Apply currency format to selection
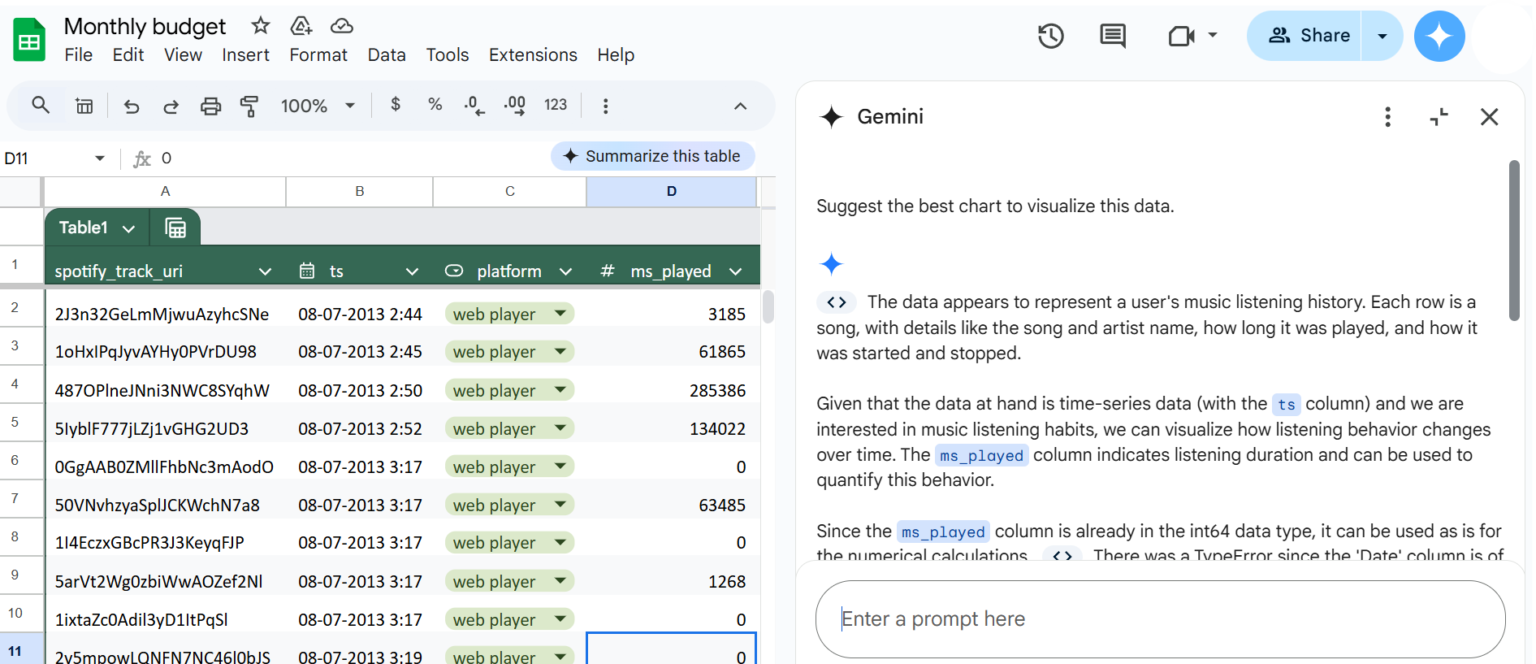 click(x=395, y=105)
